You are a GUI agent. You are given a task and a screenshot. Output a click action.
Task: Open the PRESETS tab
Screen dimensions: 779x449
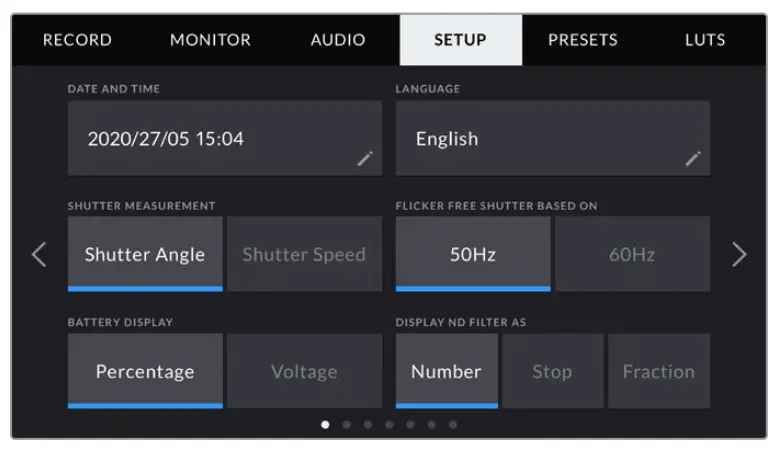[x=583, y=41]
